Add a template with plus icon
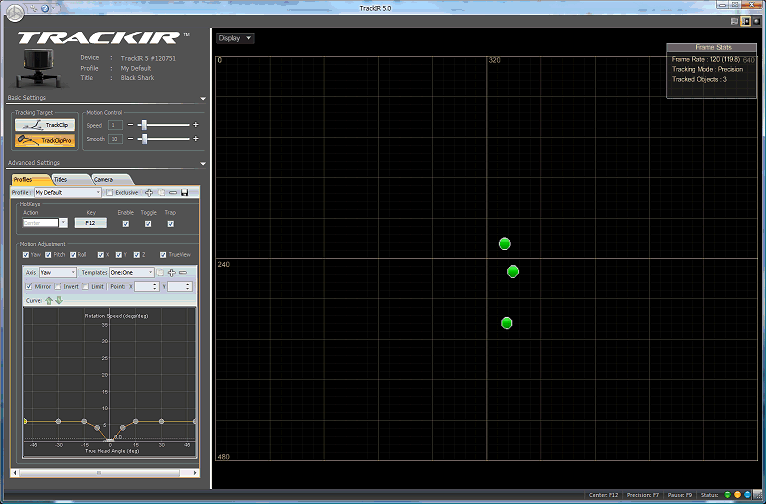Viewport: 766px width, 504px height. click(171, 273)
